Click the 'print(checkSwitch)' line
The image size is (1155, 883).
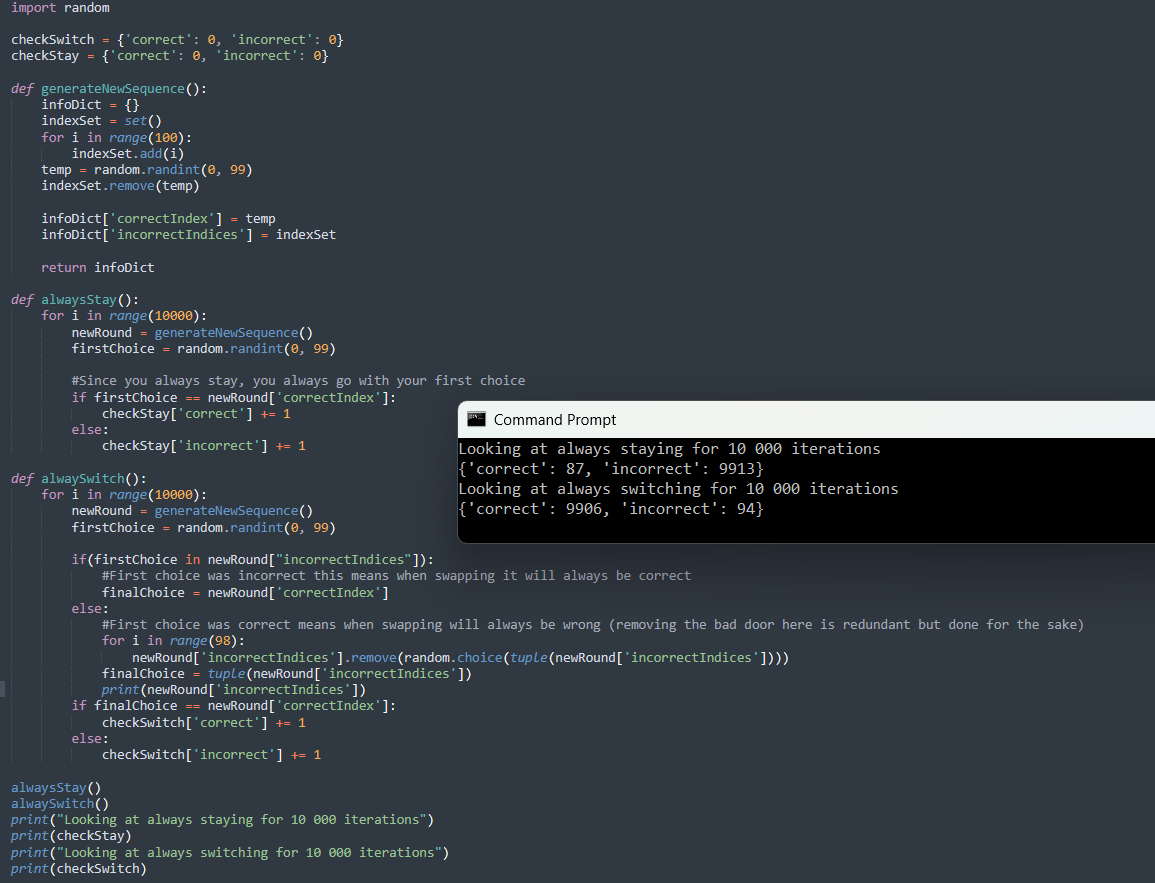[x=79, y=869]
